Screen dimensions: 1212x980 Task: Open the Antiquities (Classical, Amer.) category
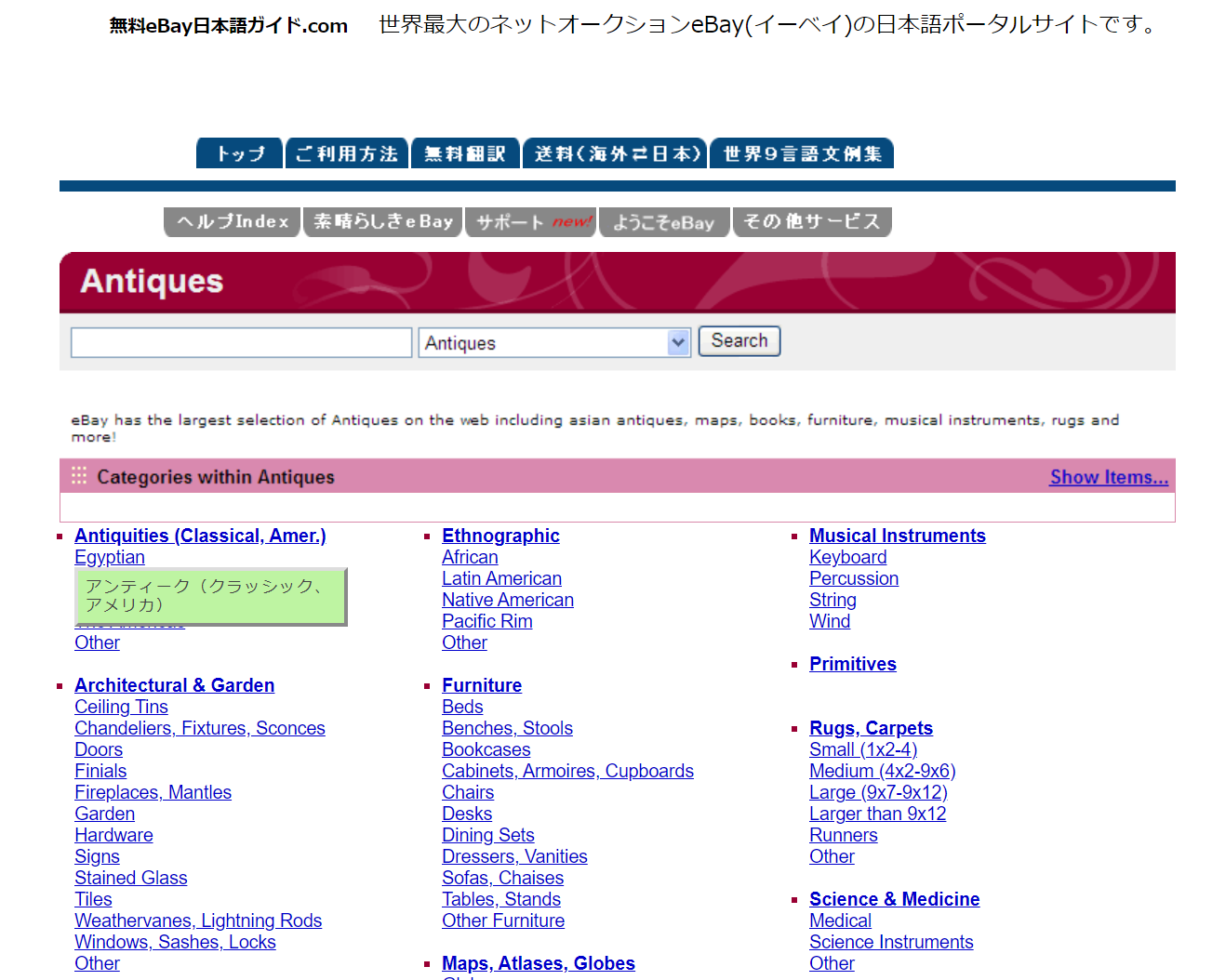pyautogui.click(x=200, y=536)
